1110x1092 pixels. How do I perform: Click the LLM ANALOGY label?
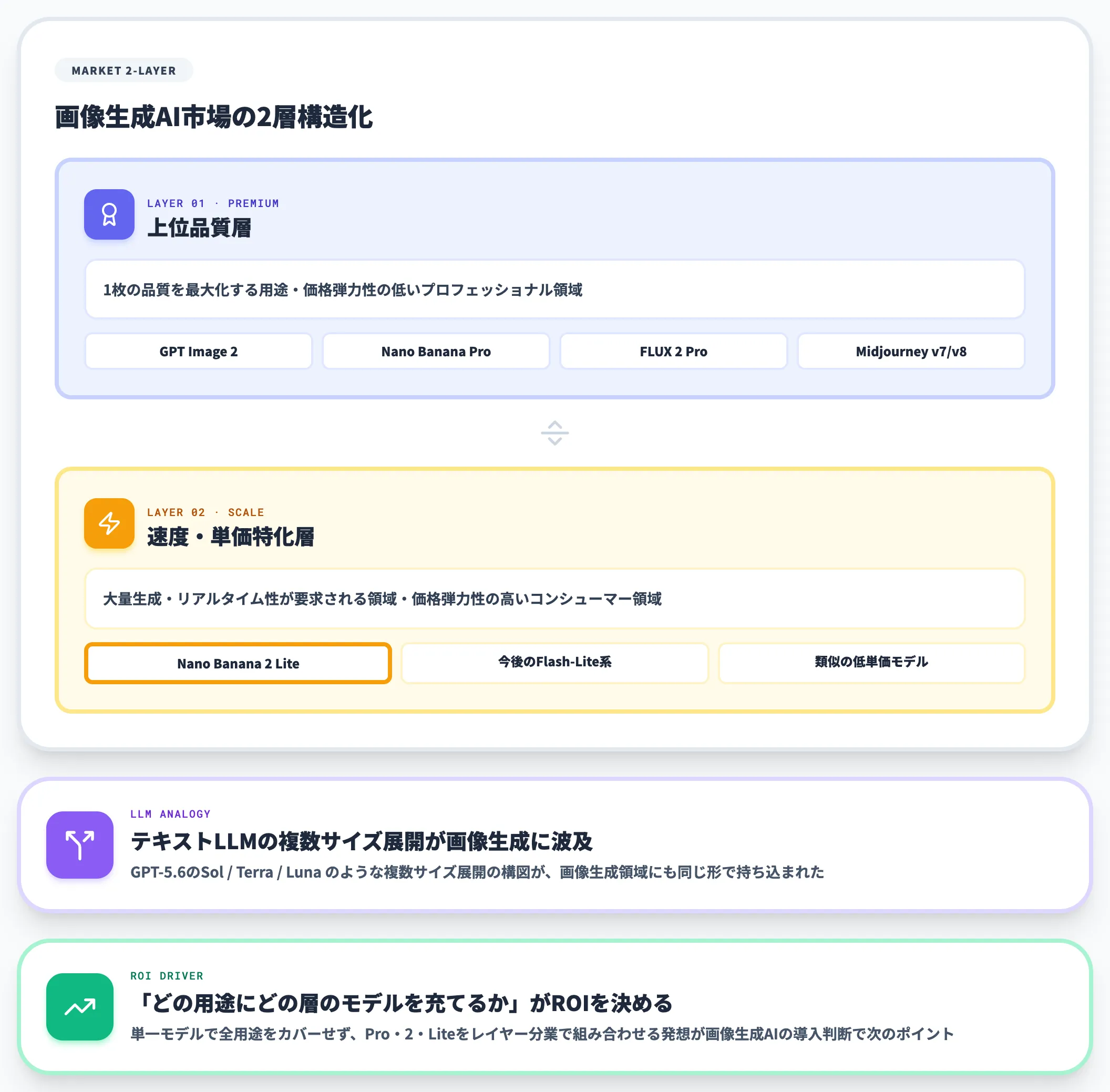[170, 814]
